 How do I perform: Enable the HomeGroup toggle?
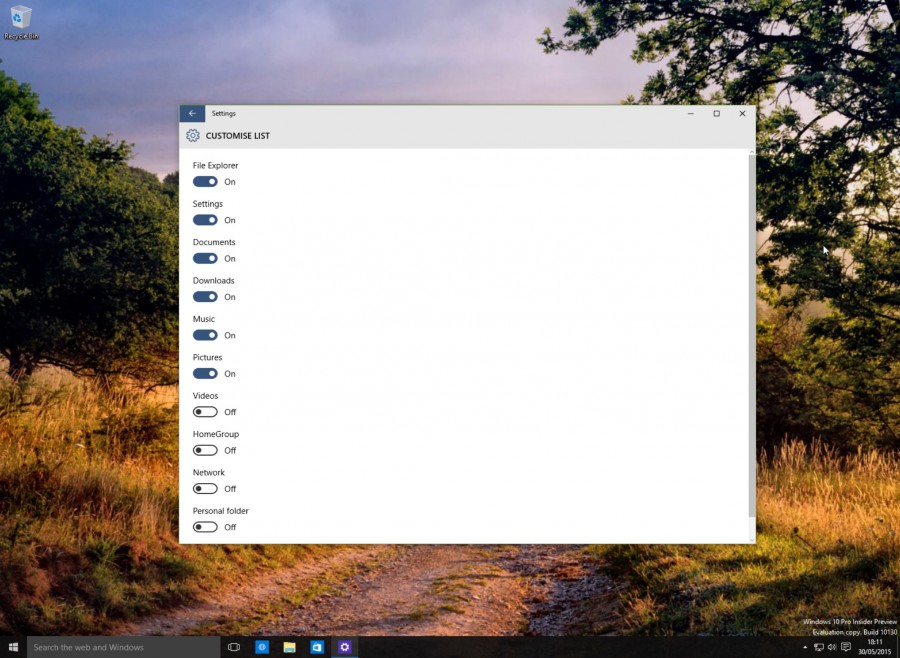click(205, 450)
